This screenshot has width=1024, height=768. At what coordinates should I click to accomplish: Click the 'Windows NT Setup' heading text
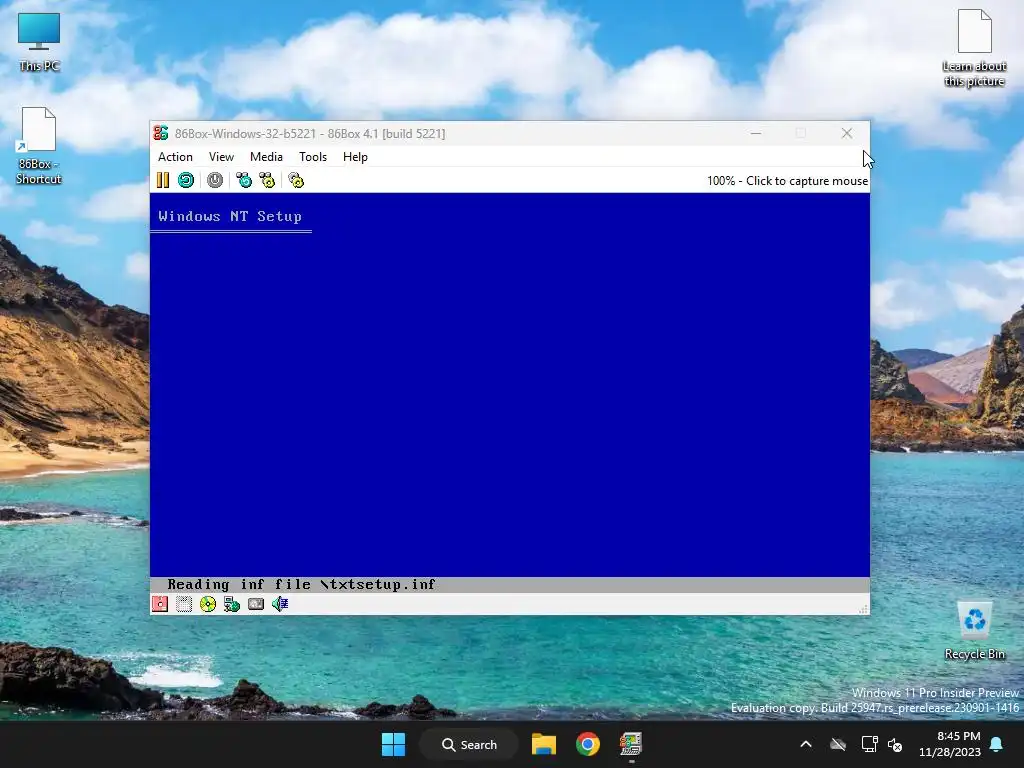coord(230,216)
